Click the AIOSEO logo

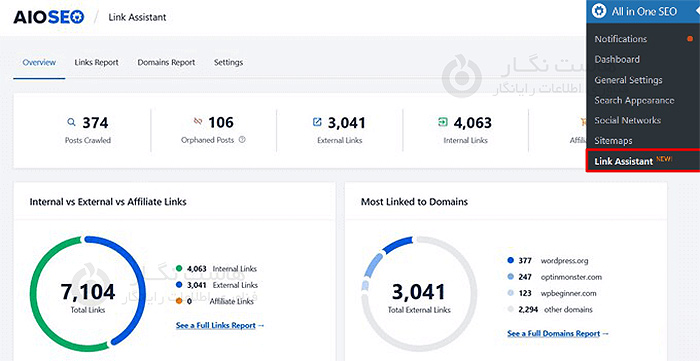click(x=49, y=17)
